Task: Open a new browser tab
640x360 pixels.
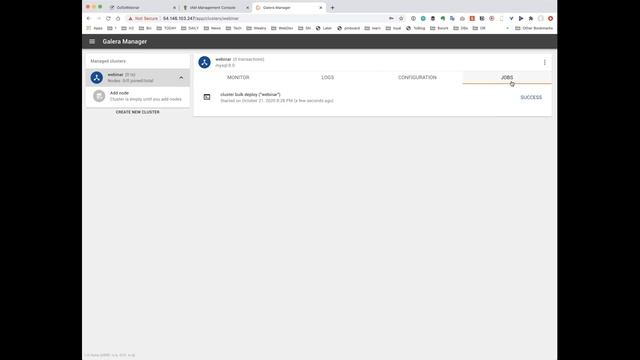Action: (x=332, y=8)
